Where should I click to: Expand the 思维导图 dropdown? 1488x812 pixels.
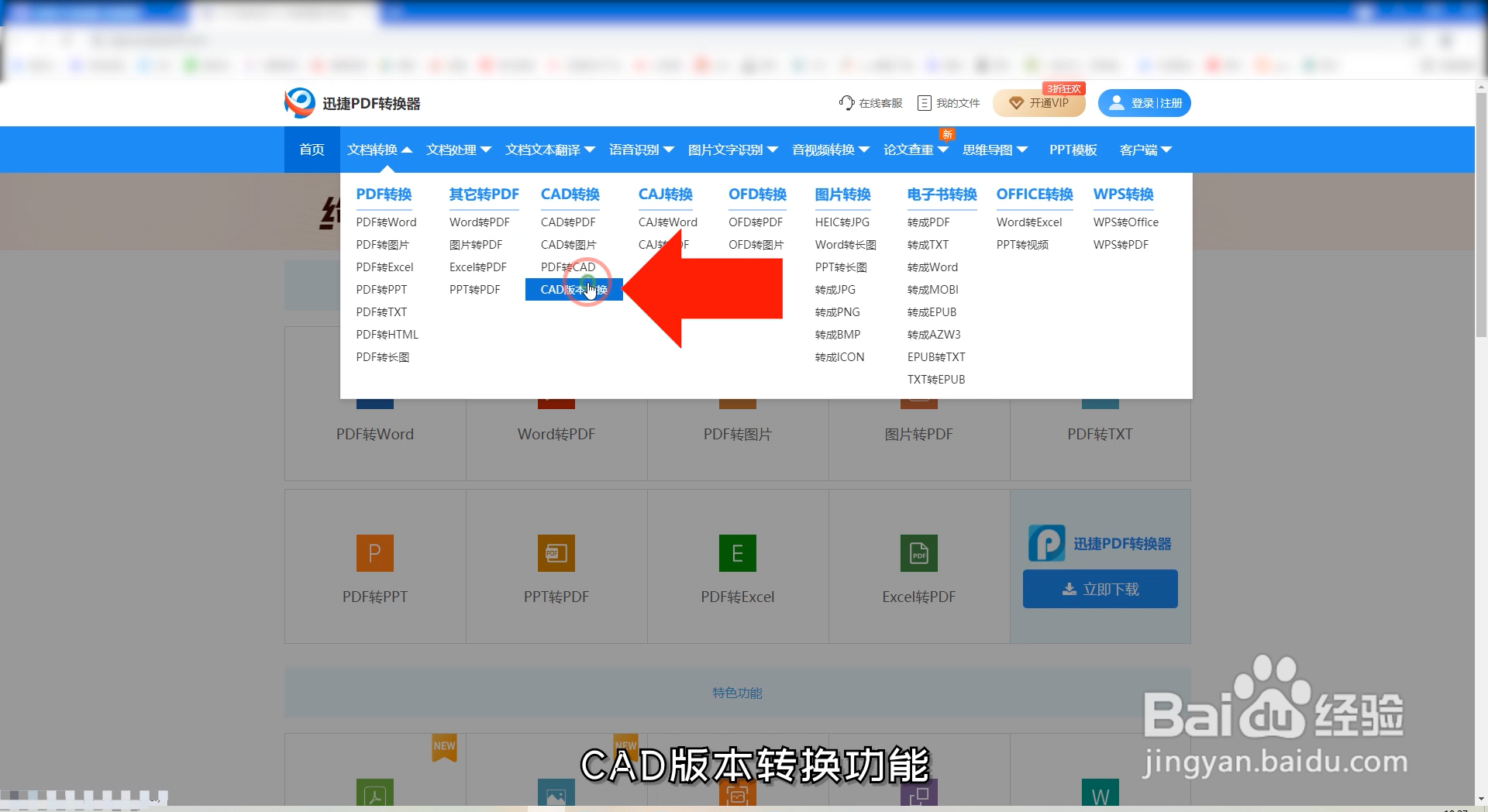(995, 150)
